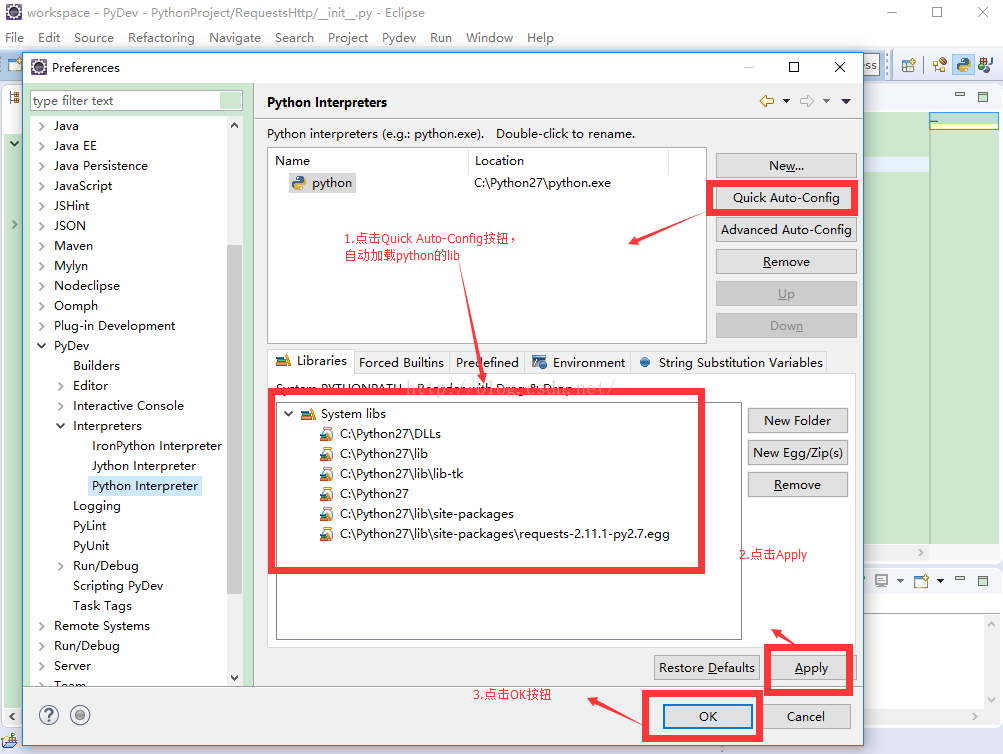
Task: Click the PyDev perspective icon in toolbar
Action: tap(963, 65)
